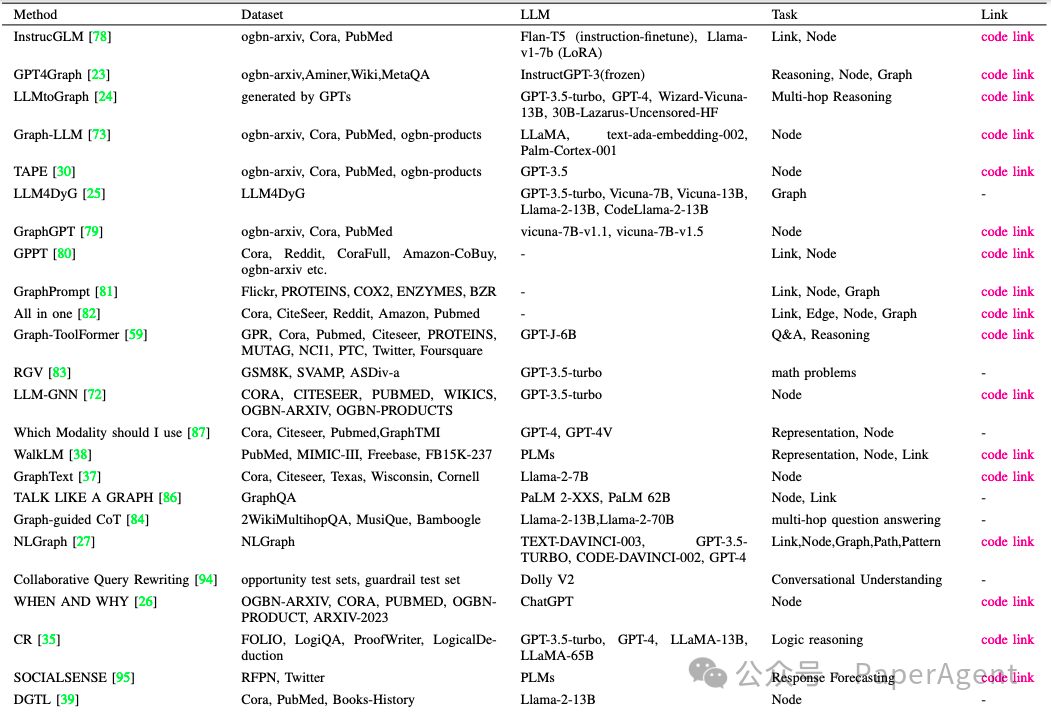Follow citation 84 next to Graph-guided CoT
Screen dimensions: 1051x716
(x=137, y=520)
